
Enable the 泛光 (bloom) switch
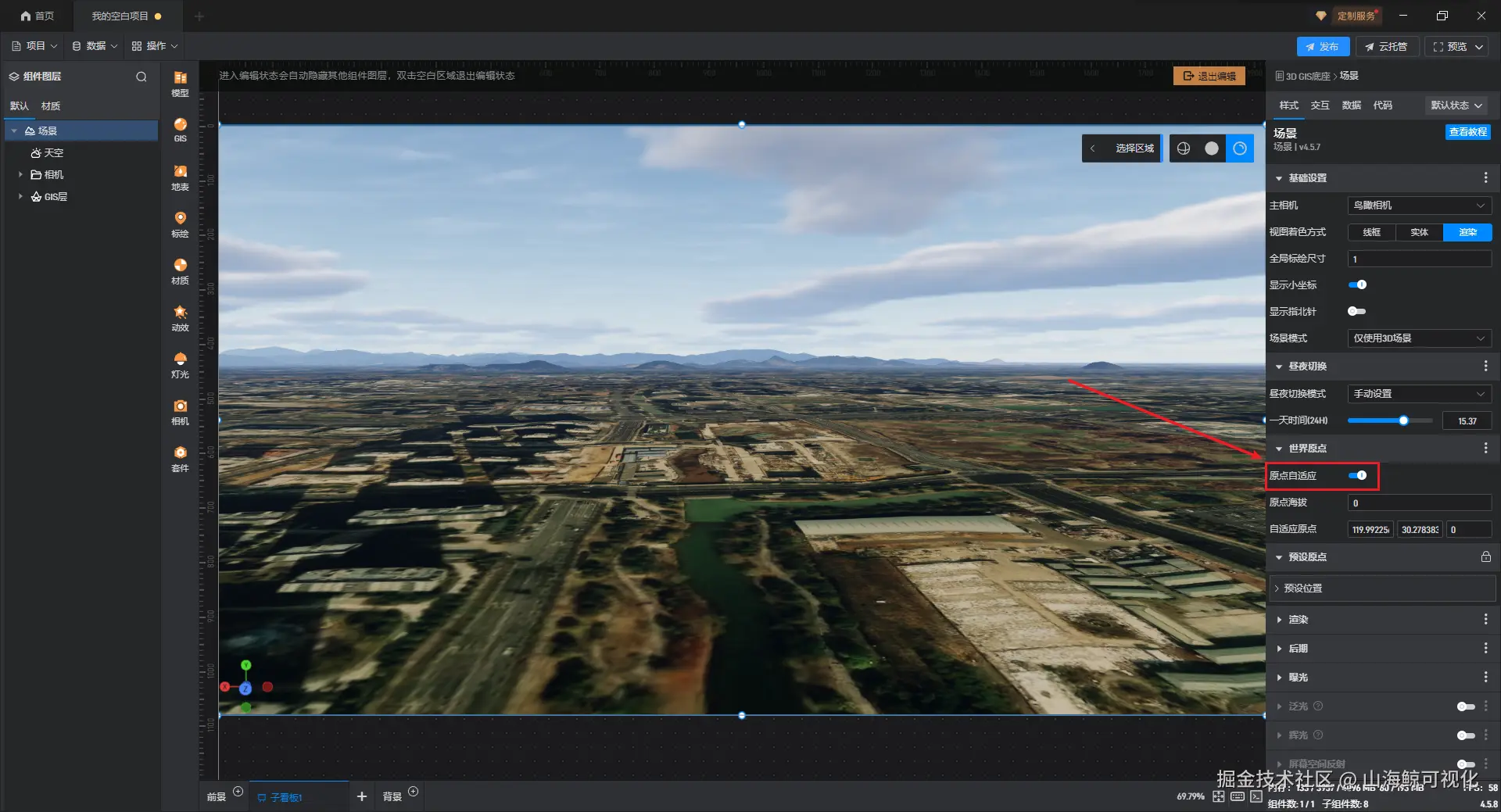(x=1466, y=706)
